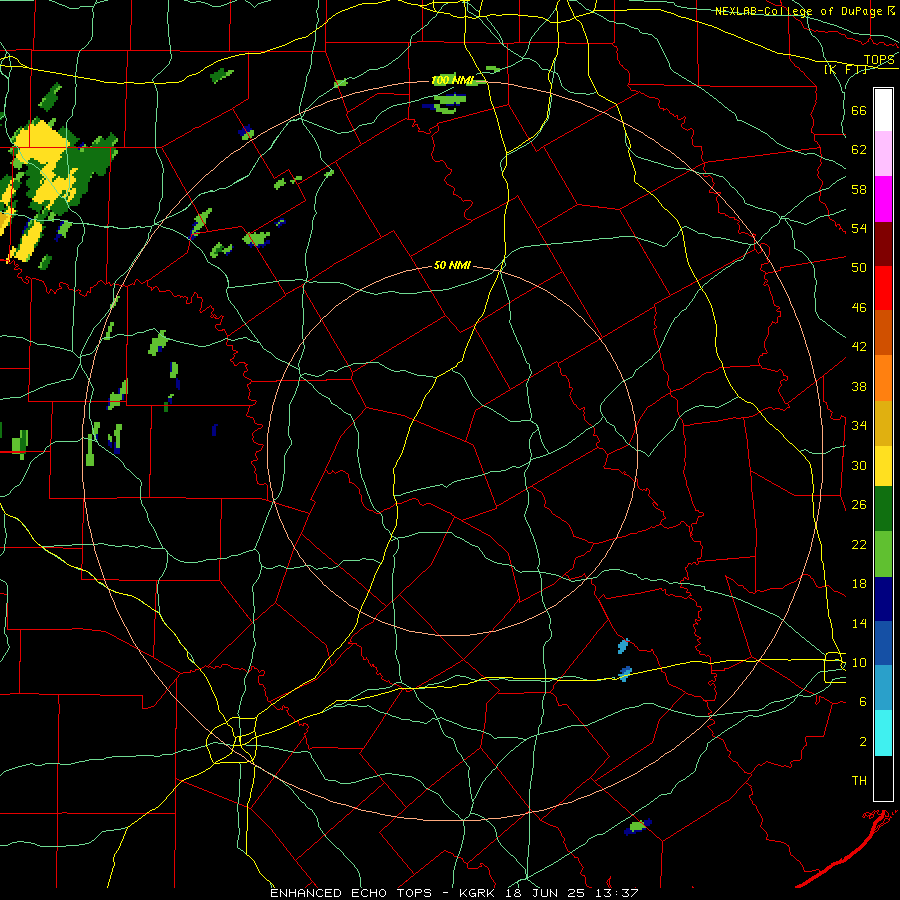
Task: Click the NEXLAB-College of DuPage credit
Action: 804,11
